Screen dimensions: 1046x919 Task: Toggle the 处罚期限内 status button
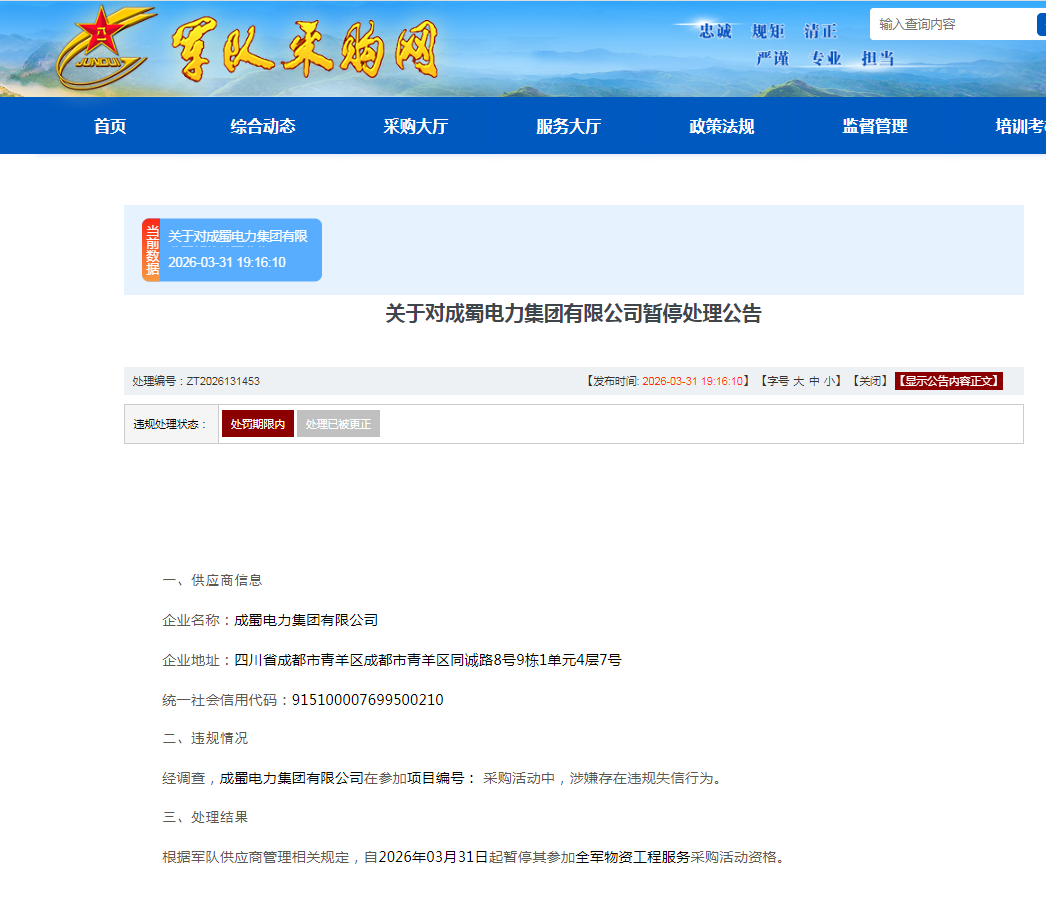257,423
